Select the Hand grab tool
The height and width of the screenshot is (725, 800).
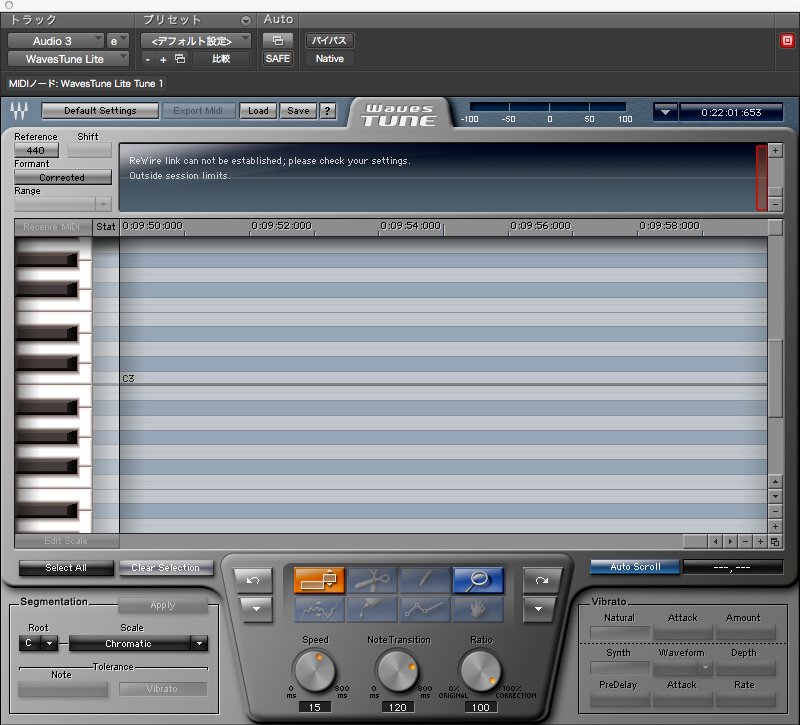(478, 609)
